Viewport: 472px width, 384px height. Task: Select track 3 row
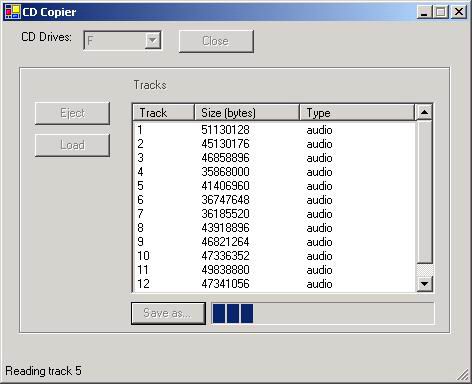tap(274, 158)
